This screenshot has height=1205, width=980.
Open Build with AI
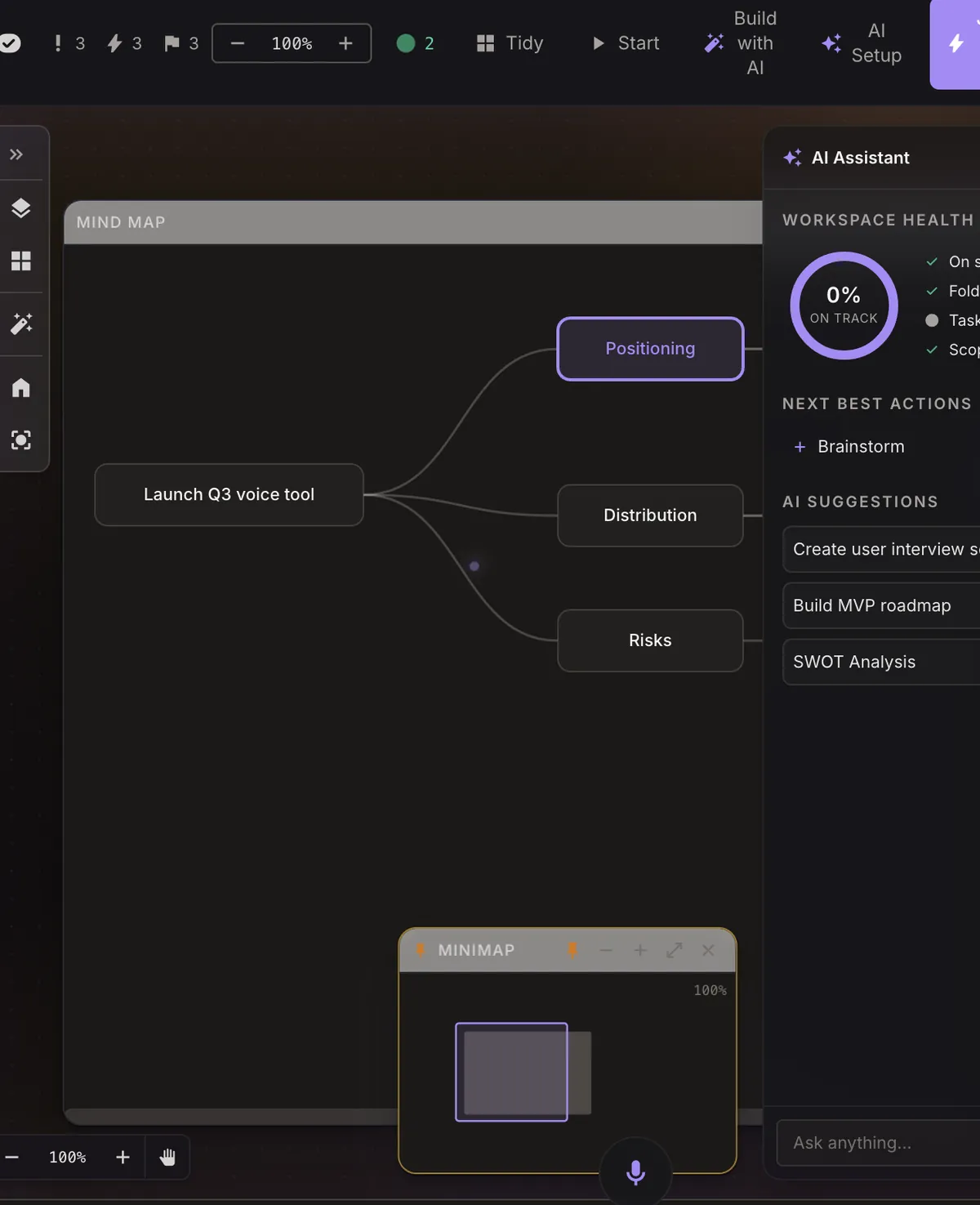pos(742,43)
